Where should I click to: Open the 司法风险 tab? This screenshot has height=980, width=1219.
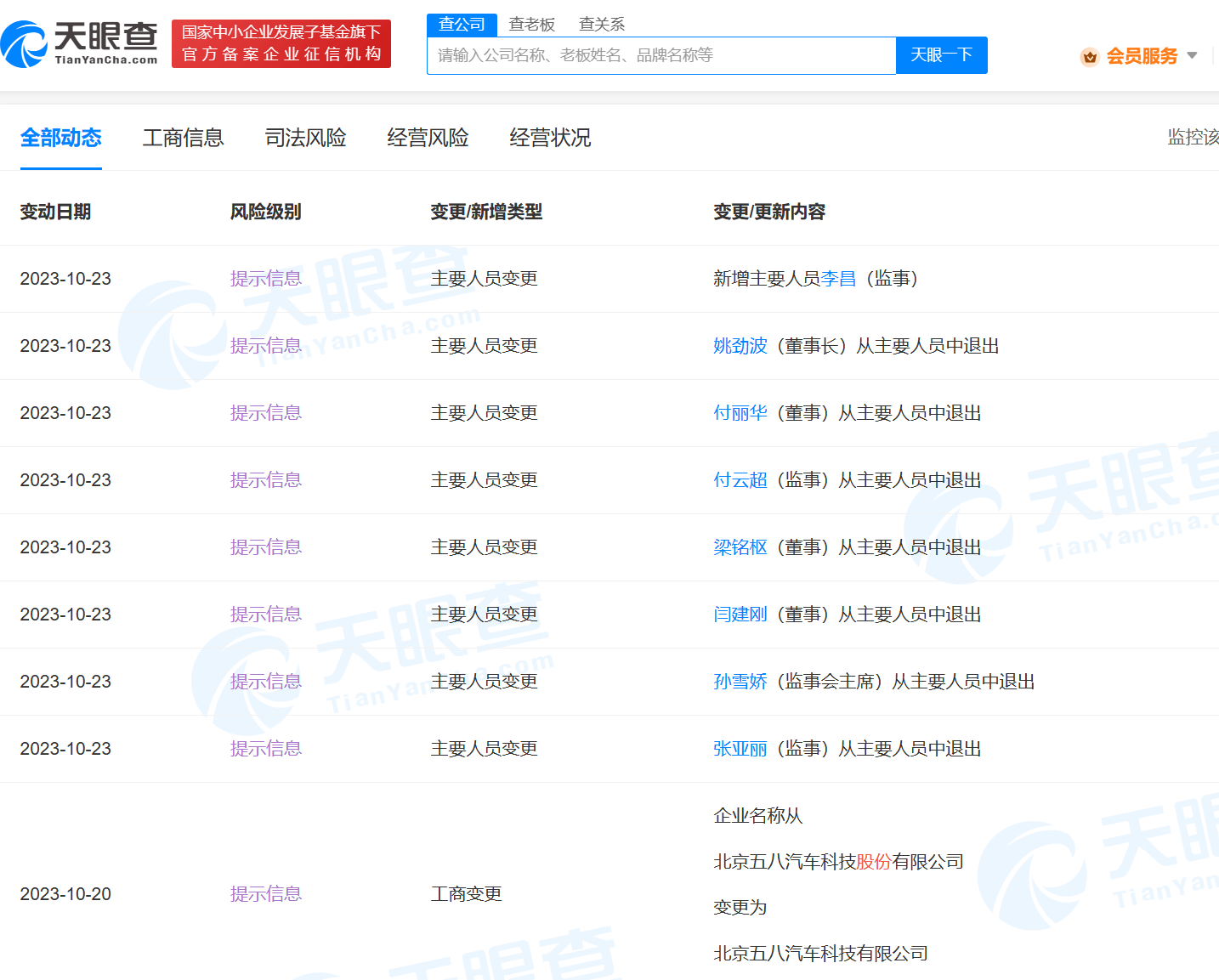pyautogui.click(x=305, y=138)
